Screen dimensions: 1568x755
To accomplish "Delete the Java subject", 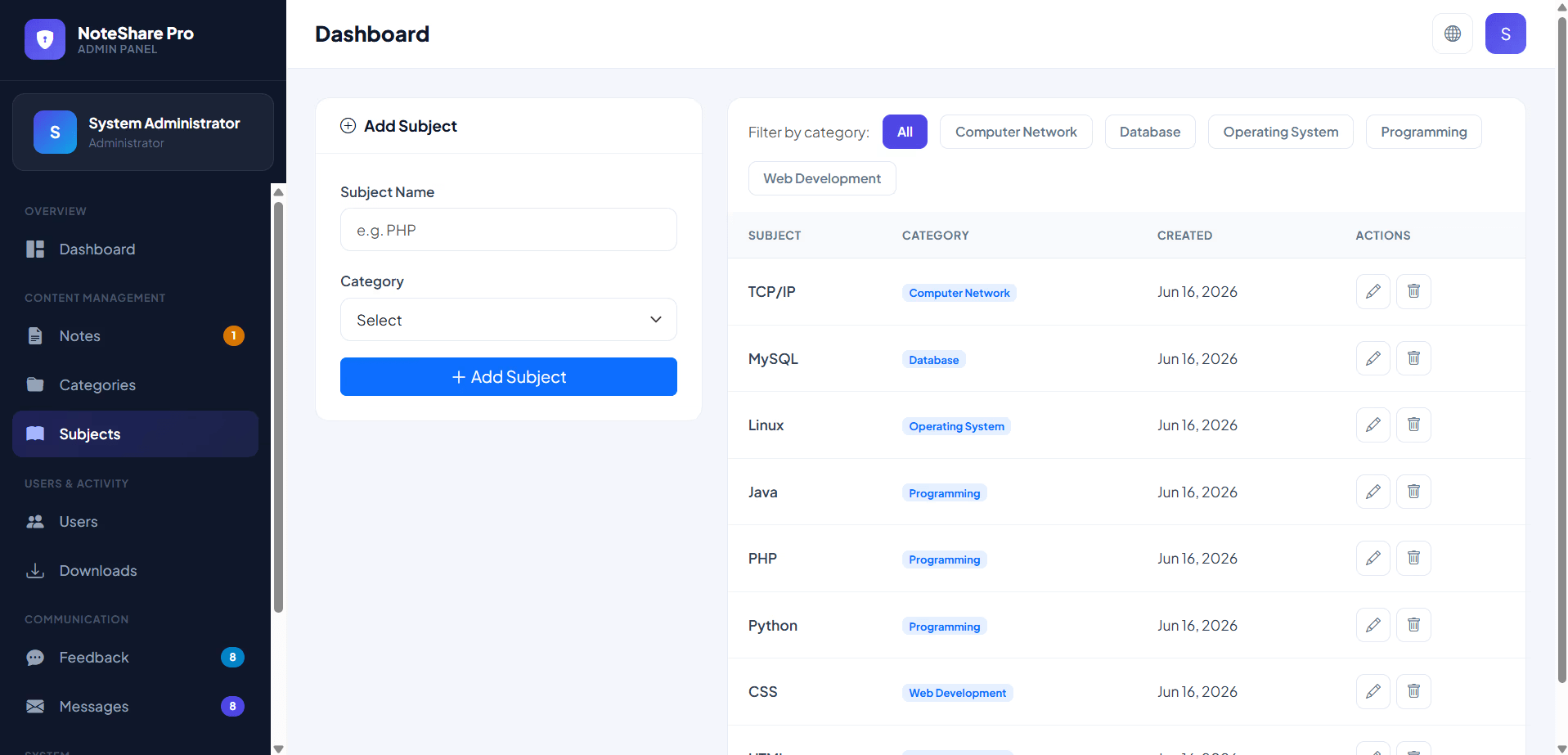I will [1413, 492].
